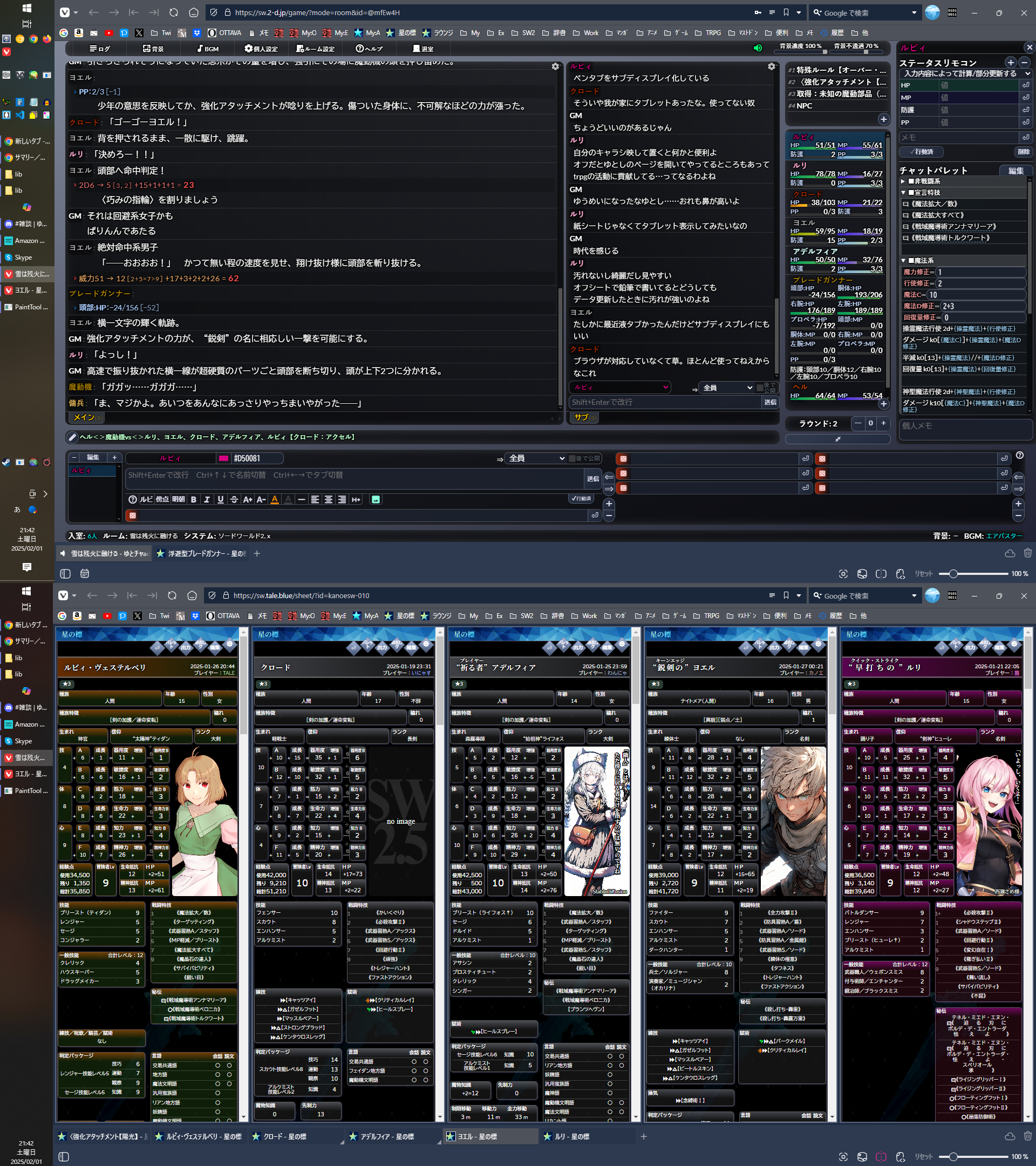Toggle strikethrough text formatting
The image size is (1036, 1166).
click(x=234, y=500)
